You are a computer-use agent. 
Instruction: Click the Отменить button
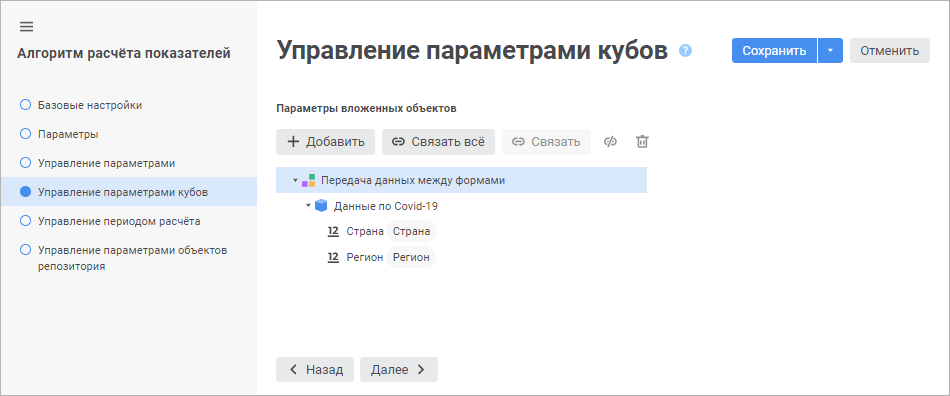[889, 51]
